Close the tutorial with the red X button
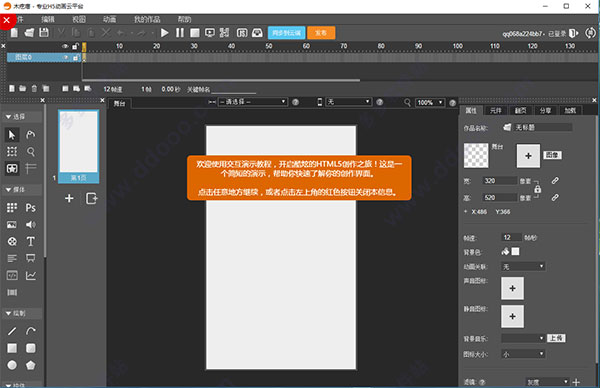The width and height of the screenshot is (600, 388). (x=7, y=20)
